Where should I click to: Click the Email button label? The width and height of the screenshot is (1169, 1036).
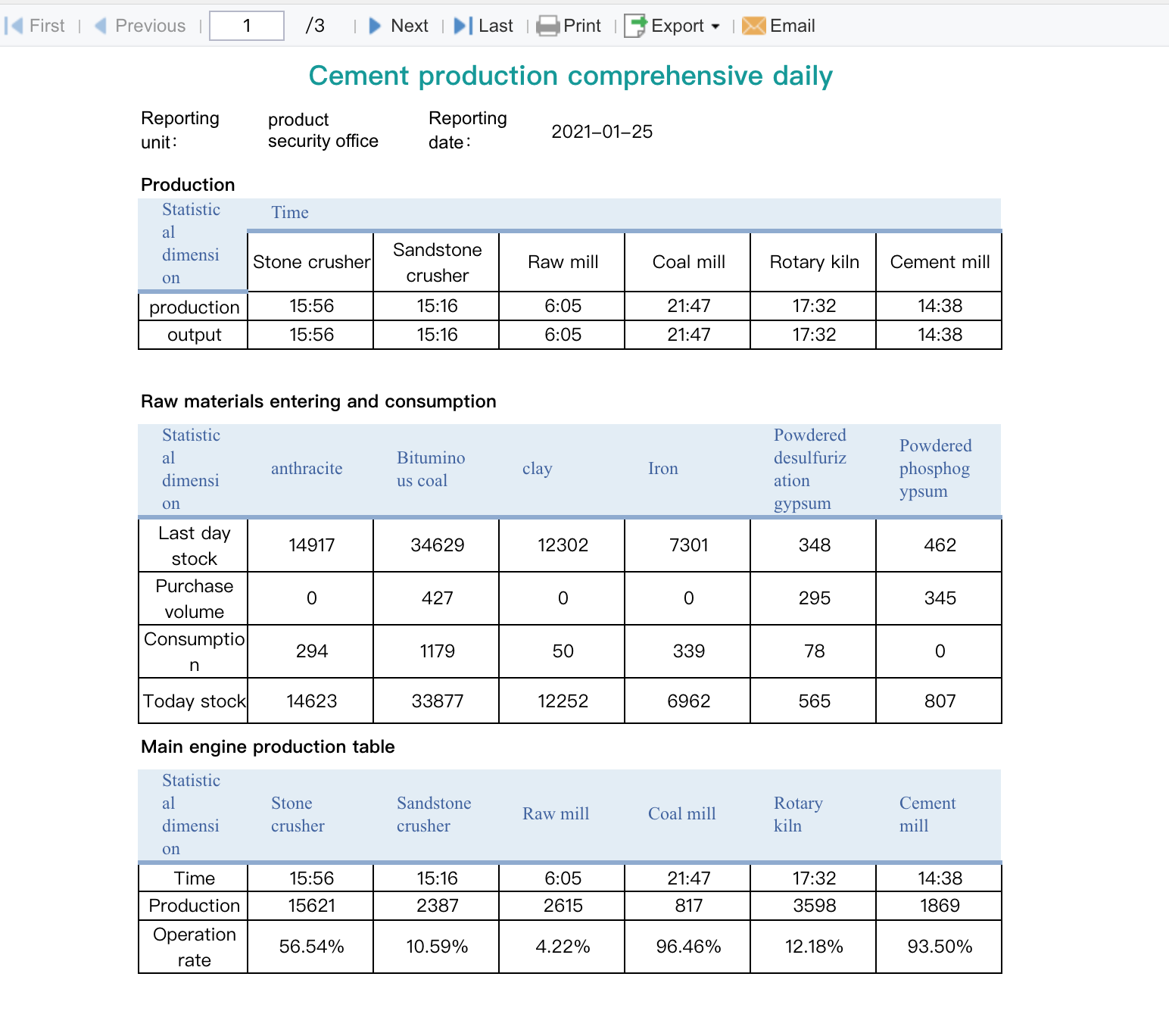pyautogui.click(x=791, y=25)
